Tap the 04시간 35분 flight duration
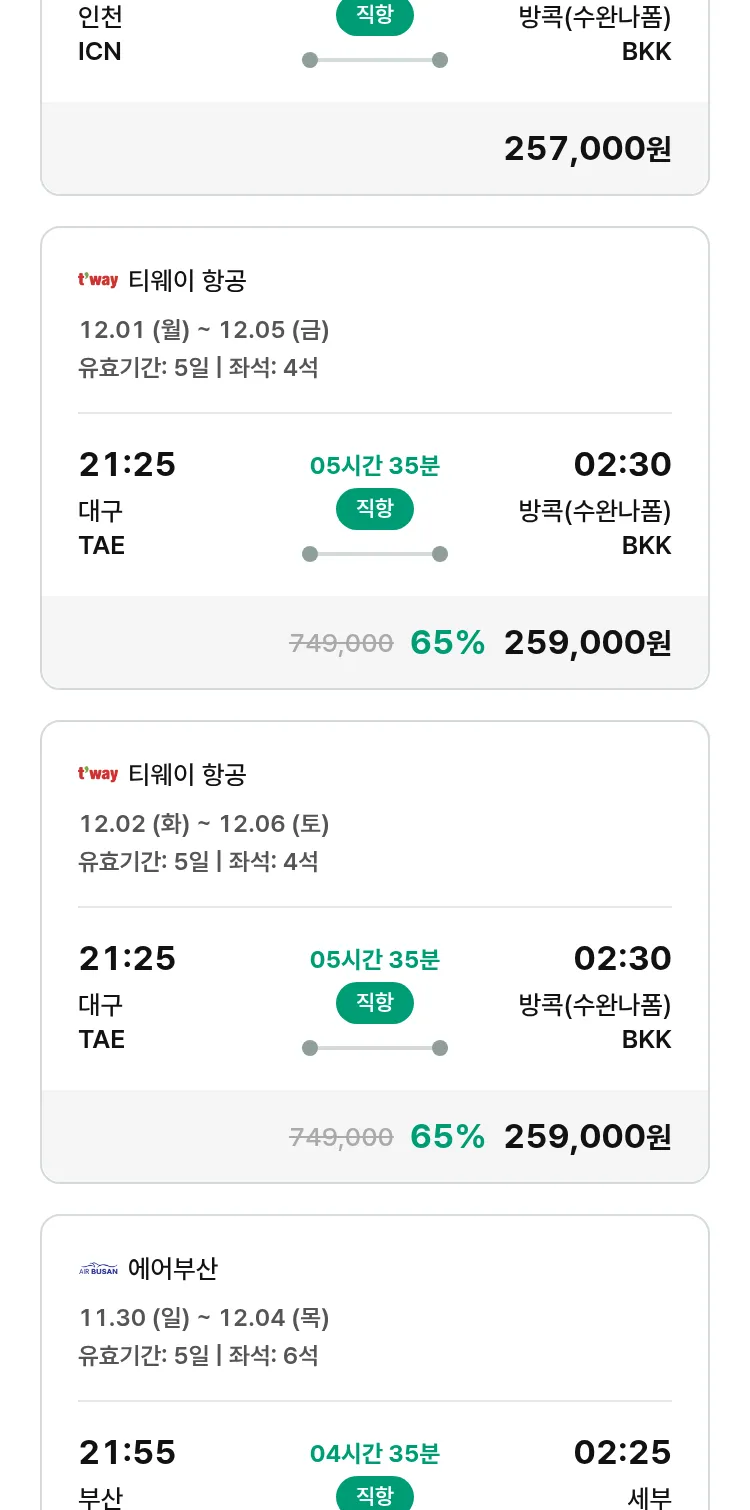Screen dimensions: 750x1510 (374, 1453)
